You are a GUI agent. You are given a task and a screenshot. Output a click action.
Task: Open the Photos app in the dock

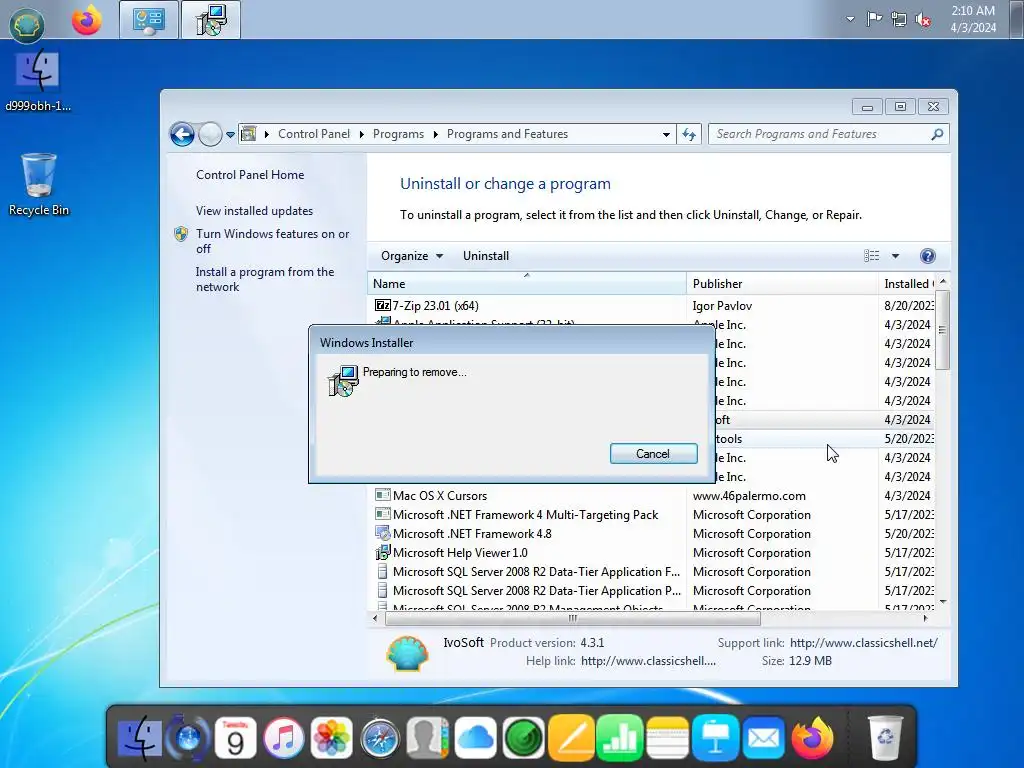coord(332,739)
